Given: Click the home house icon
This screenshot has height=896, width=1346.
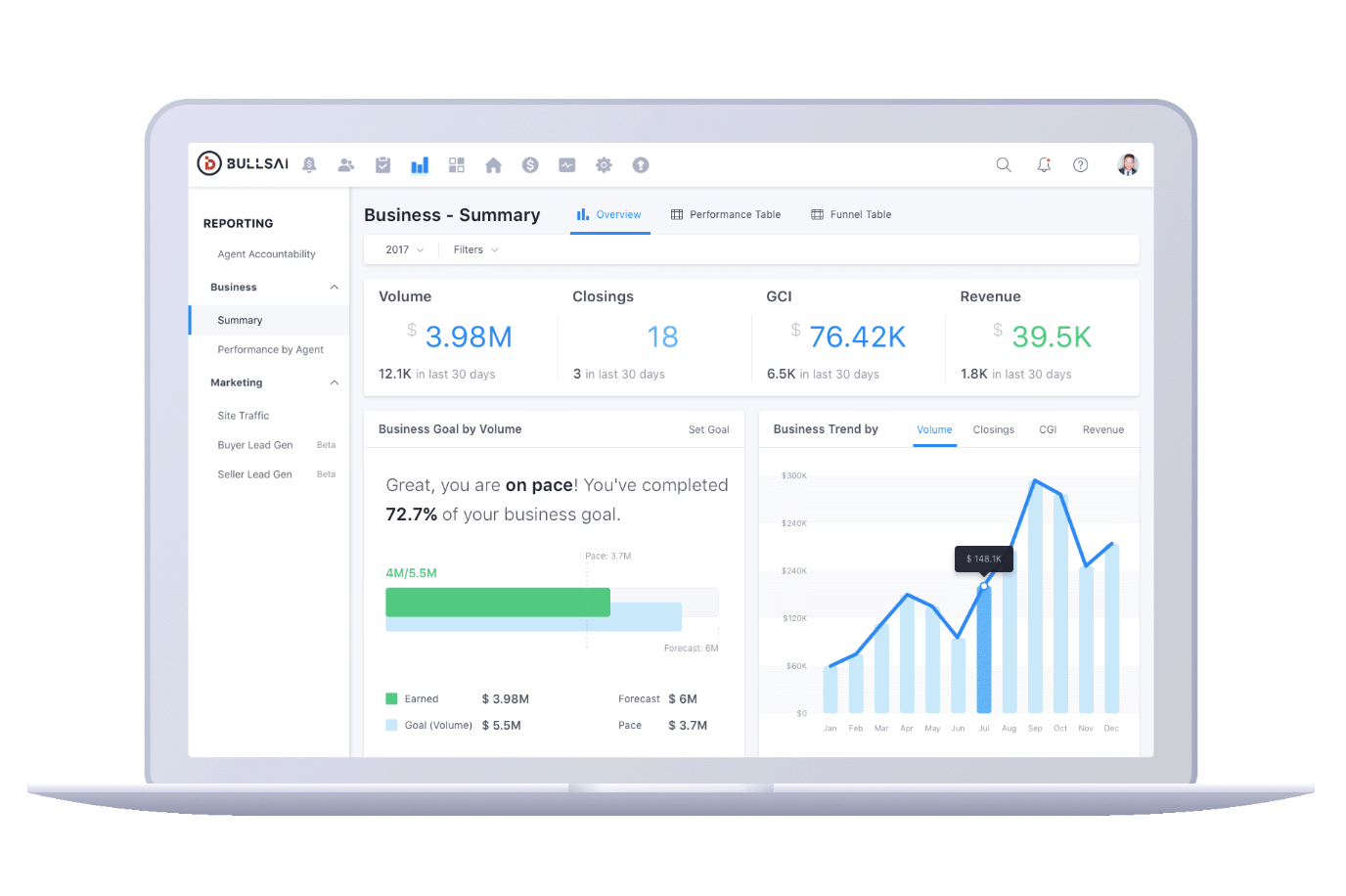Looking at the screenshot, I should (493, 165).
